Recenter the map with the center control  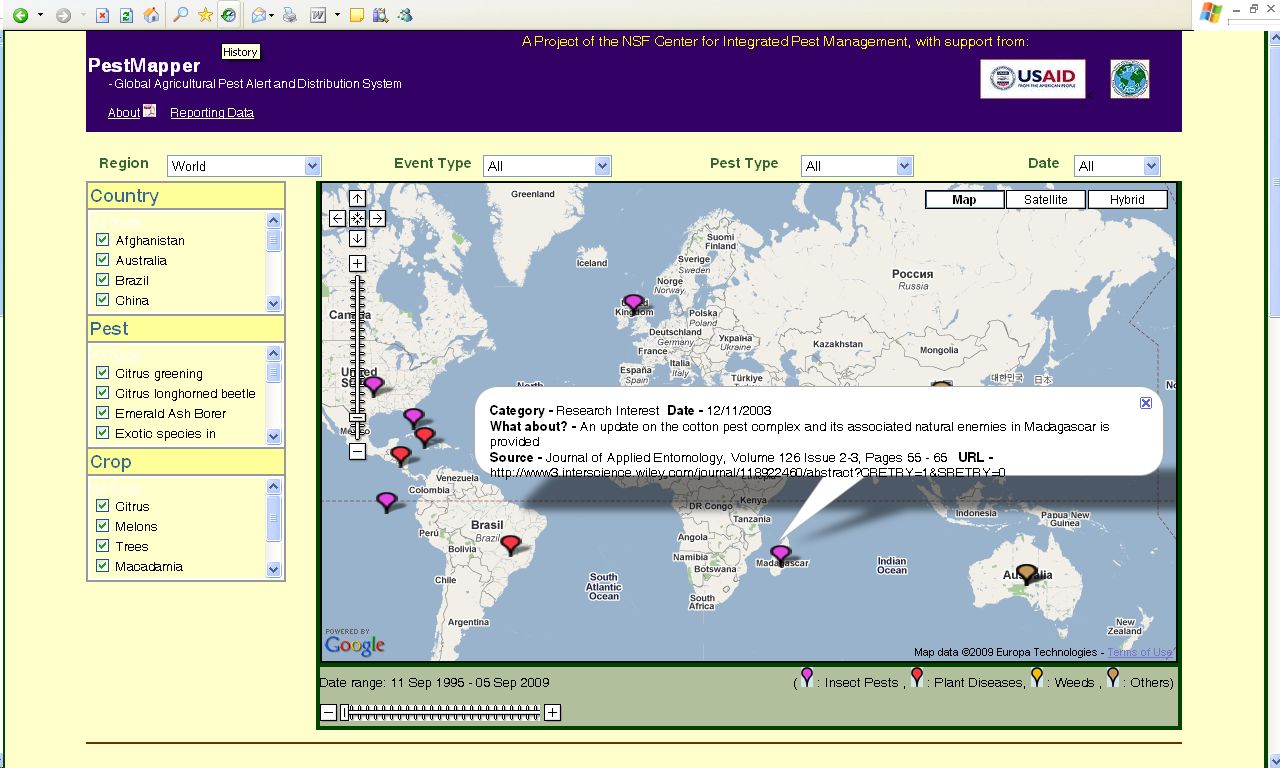(357, 218)
